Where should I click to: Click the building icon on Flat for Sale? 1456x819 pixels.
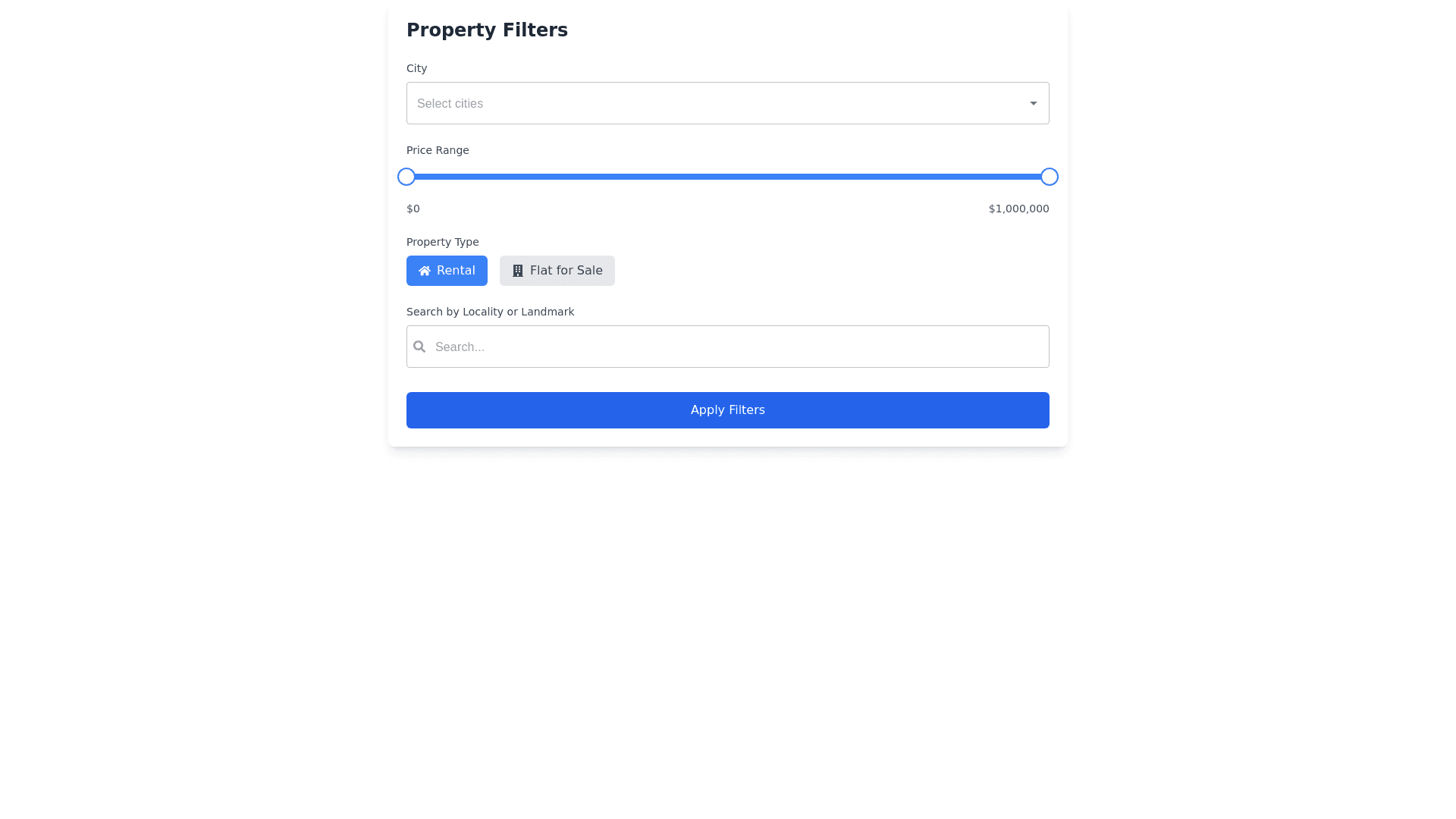pyautogui.click(x=518, y=270)
